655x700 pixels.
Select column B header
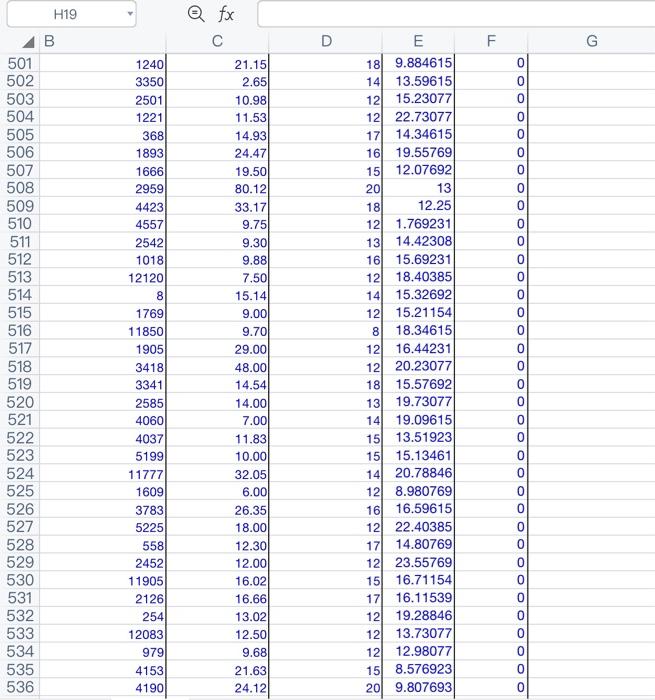(x=103, y=41)
